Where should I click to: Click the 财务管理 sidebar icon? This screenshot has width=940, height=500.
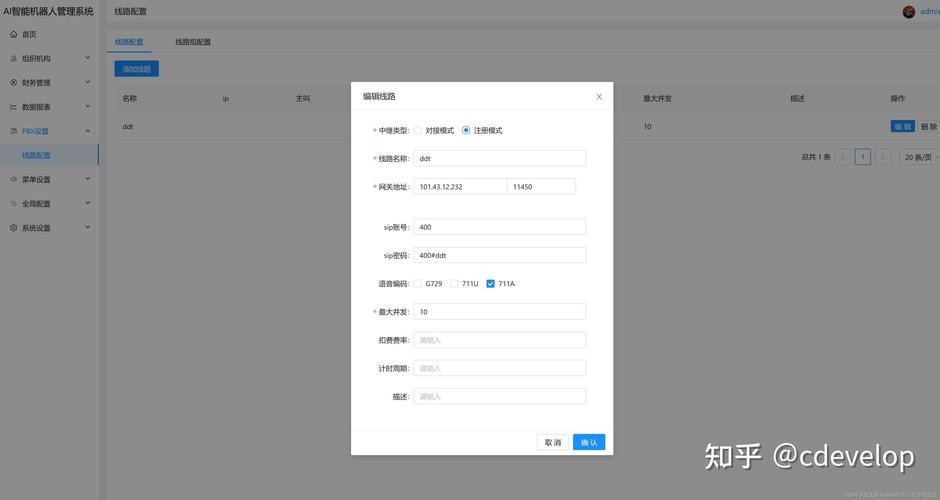click(x=13, y=82)
